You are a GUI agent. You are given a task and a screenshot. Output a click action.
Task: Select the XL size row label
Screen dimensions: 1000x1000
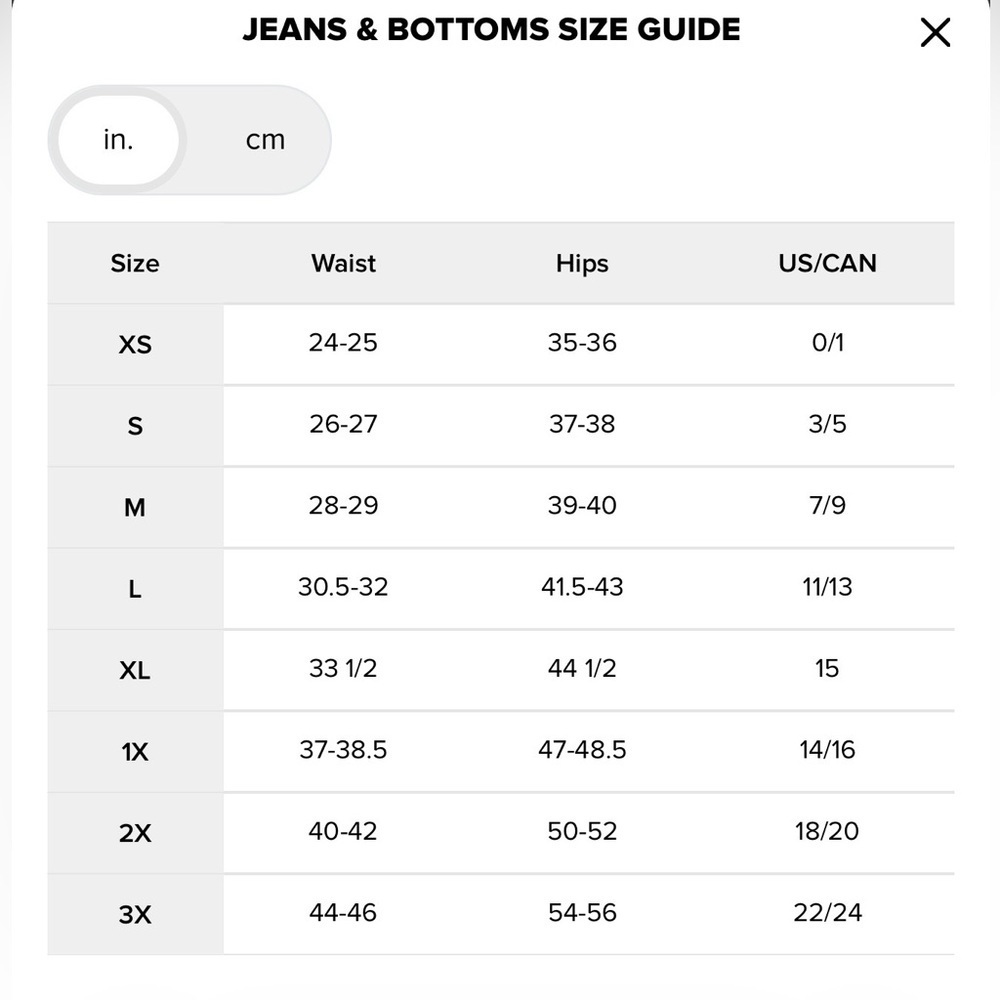(x=135, y=670)
